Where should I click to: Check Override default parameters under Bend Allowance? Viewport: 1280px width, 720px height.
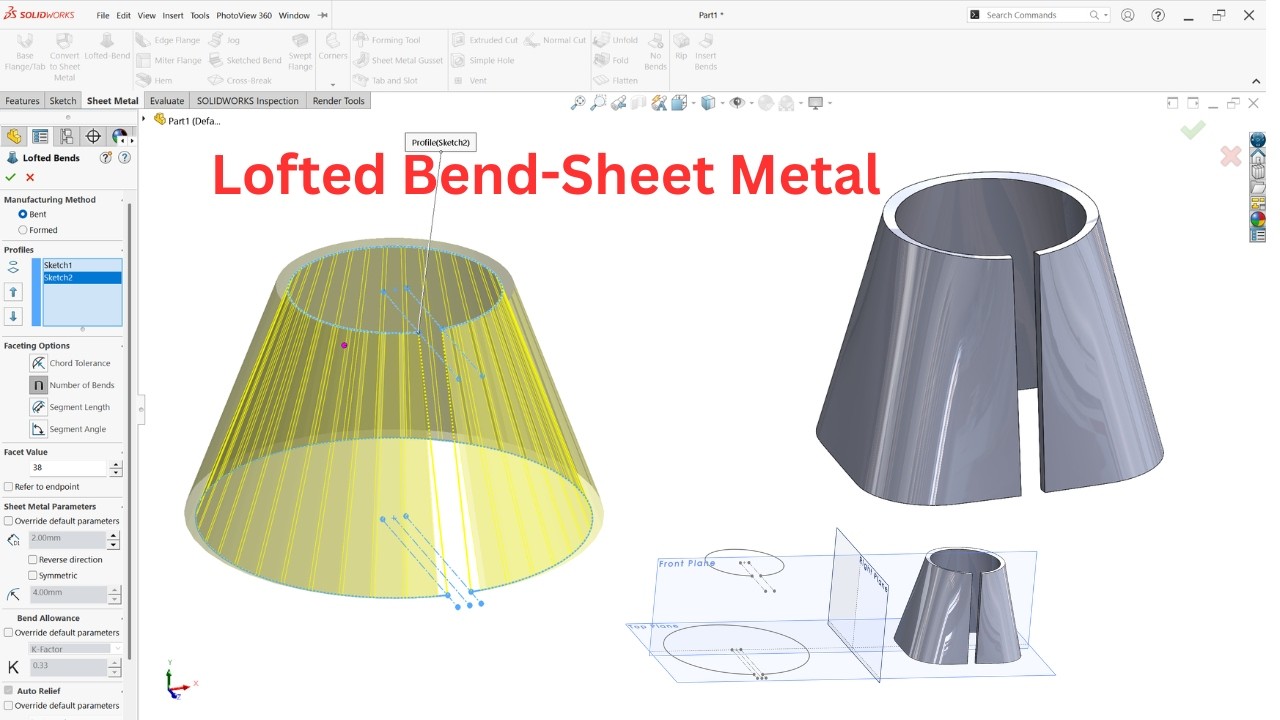point(9,633)
